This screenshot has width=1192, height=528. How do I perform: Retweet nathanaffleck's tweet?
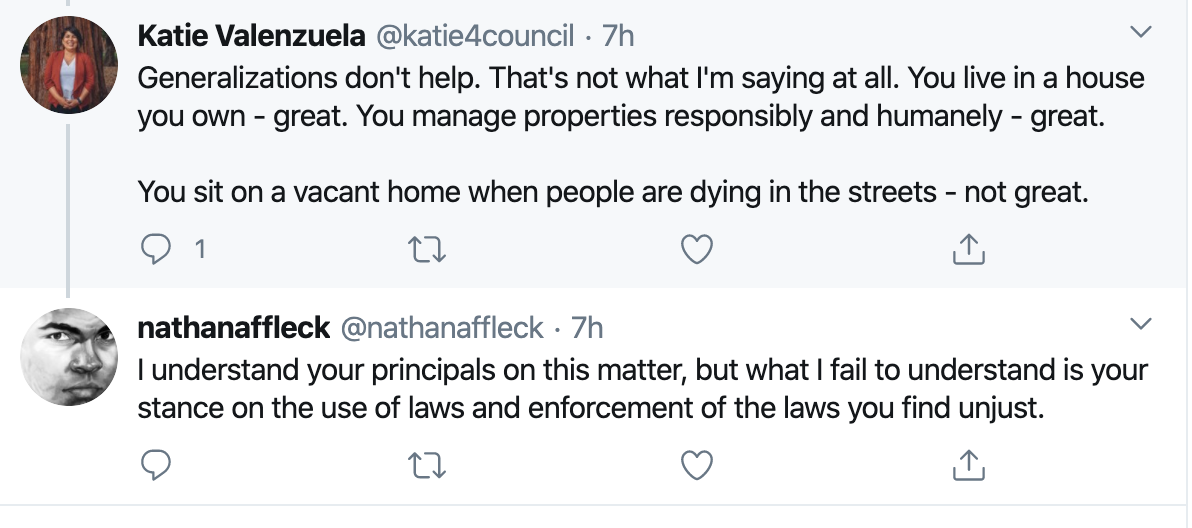pyautogui.click(x=427, y=464)
